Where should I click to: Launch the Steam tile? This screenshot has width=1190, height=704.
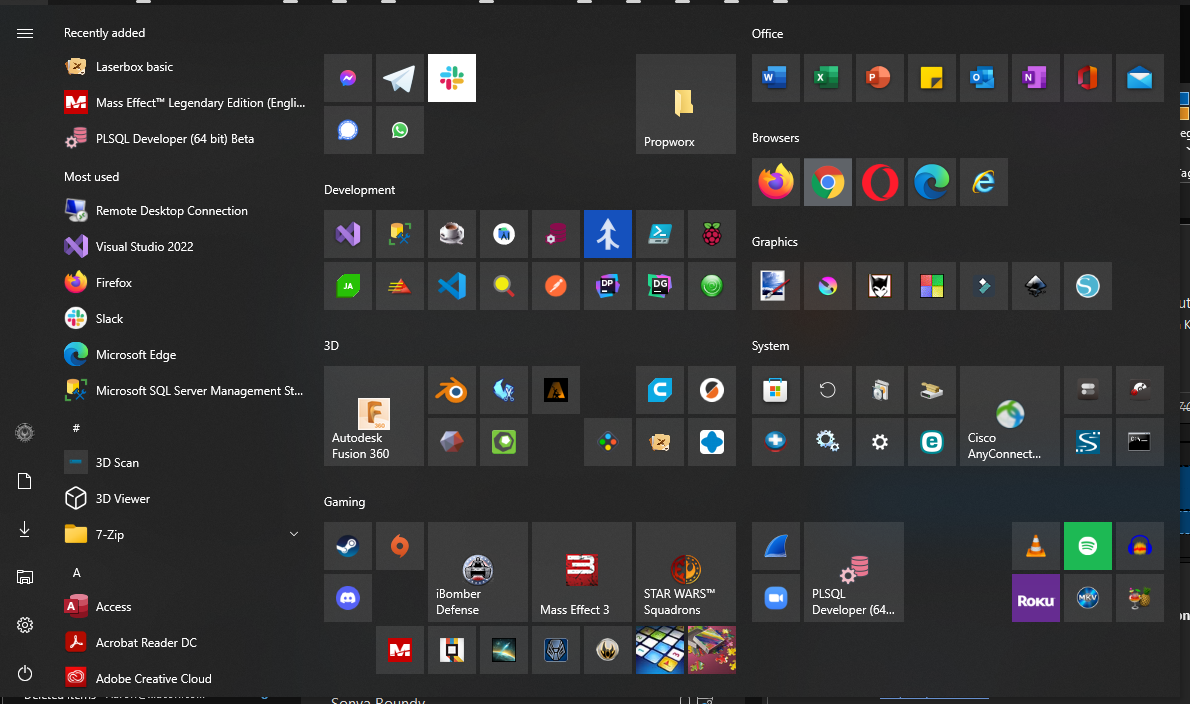[348, 545]
